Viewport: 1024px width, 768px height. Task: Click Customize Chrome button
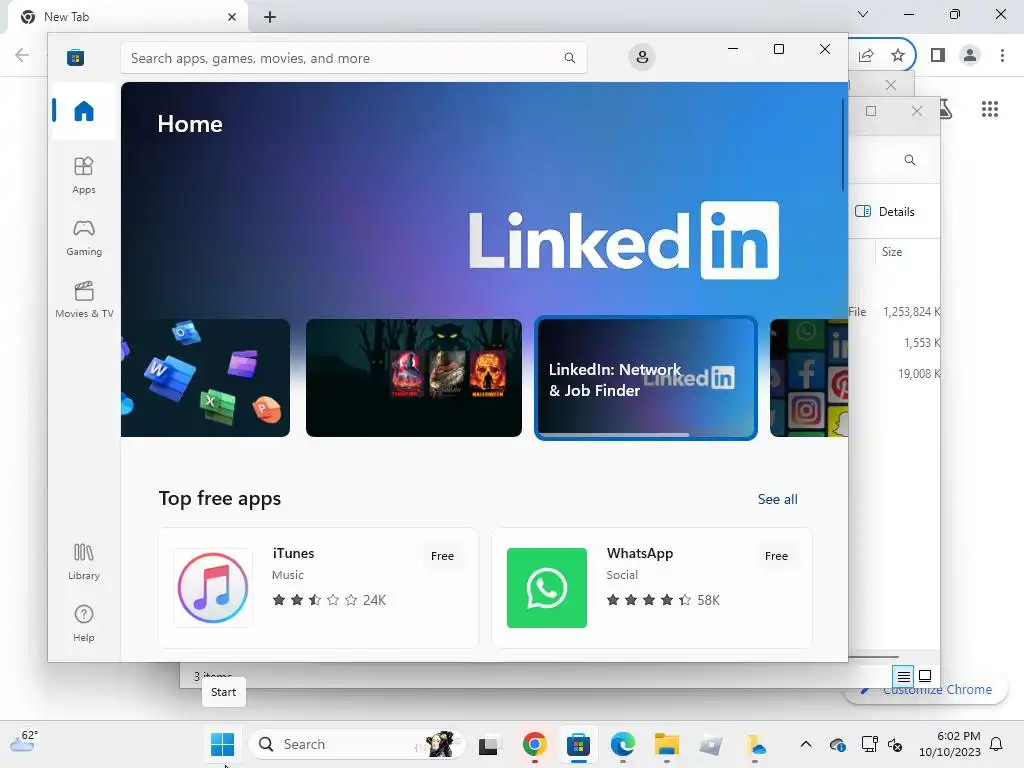click(927, 690)
